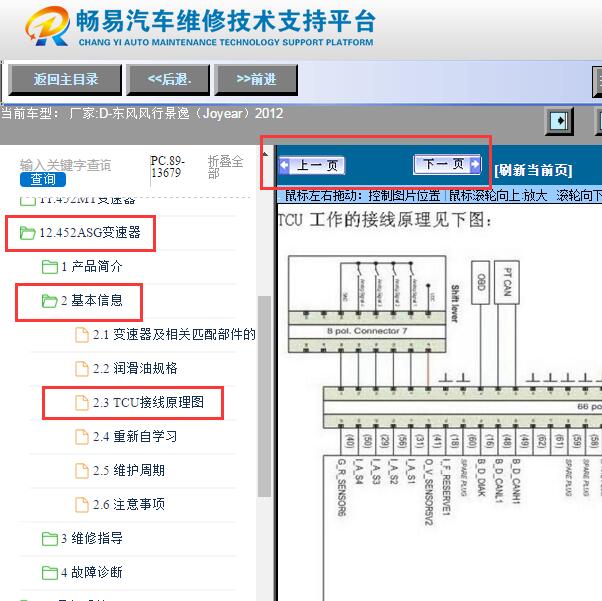Click folder icon beside 4 故障诊断
Image resolution: width=602 pixels, height=601 pixels.
50,573
